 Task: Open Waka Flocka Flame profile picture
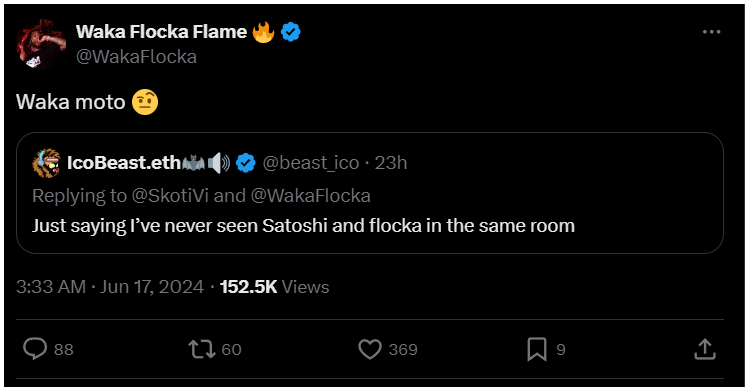click(x=41, y=44)
